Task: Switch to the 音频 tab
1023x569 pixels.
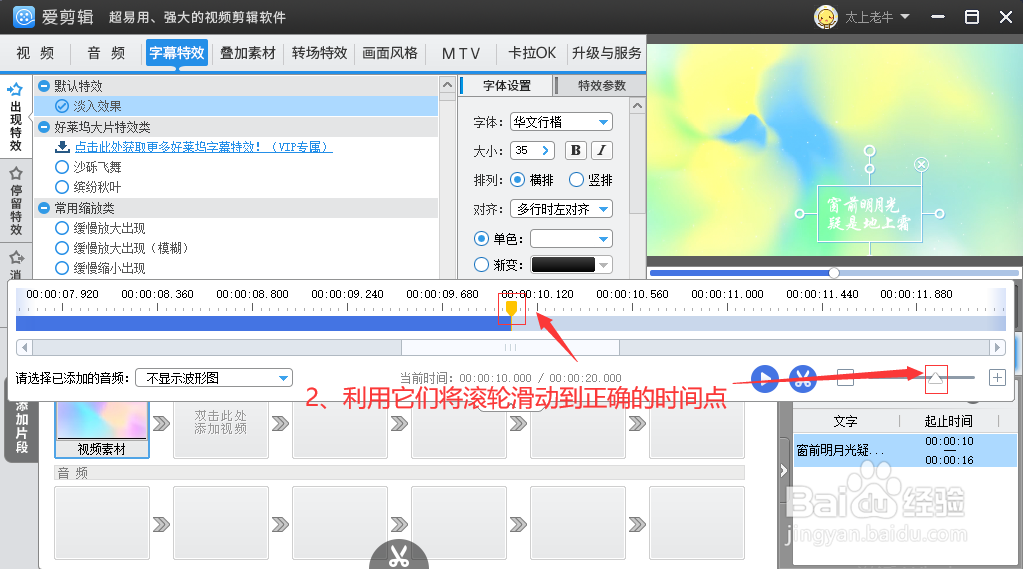Action: click(106, 53)
